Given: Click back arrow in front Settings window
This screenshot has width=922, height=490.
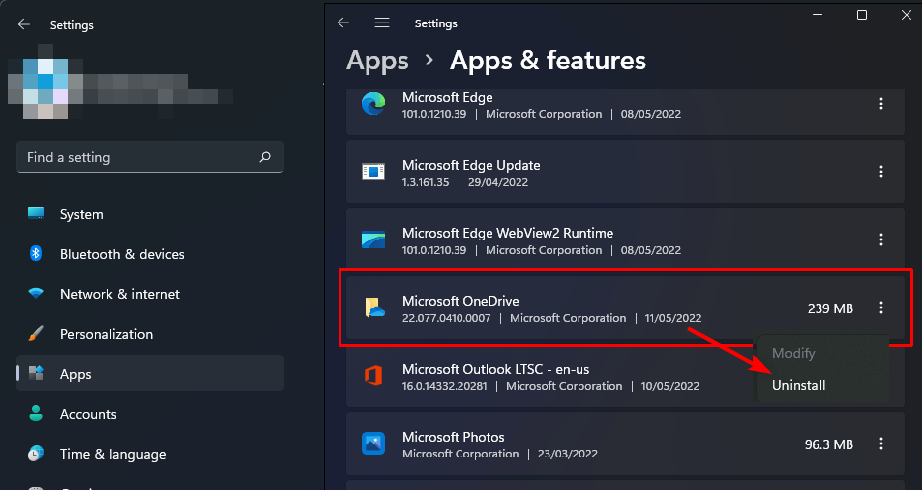Looking at the screenshot, I should [x=343, y=23].
